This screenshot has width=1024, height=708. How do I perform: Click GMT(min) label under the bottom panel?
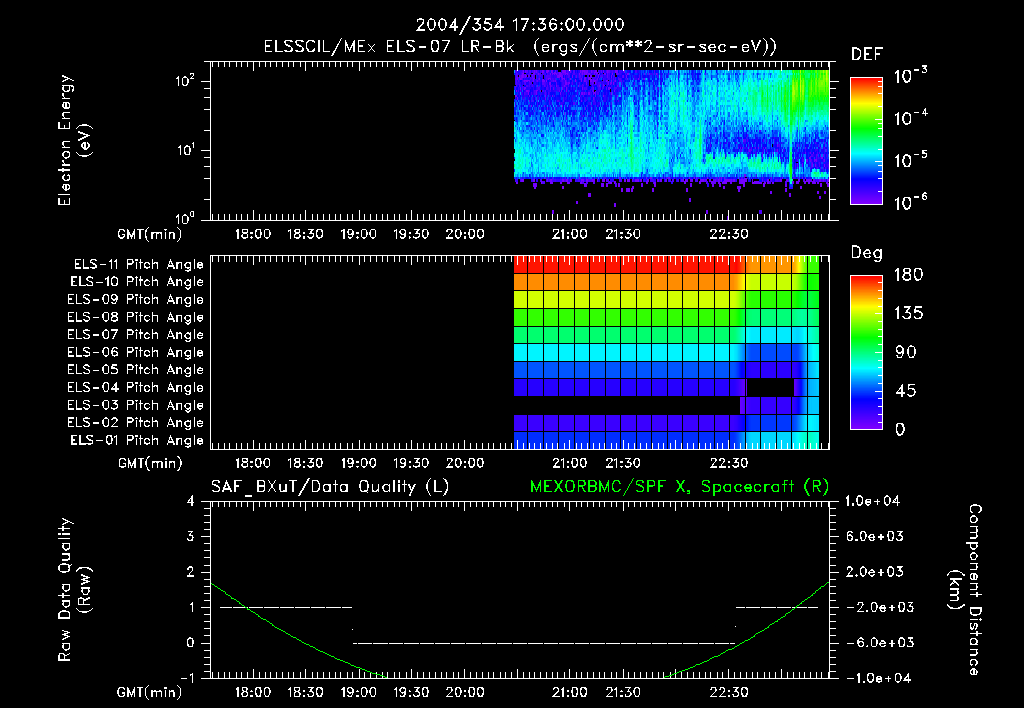tap(149, 692)
